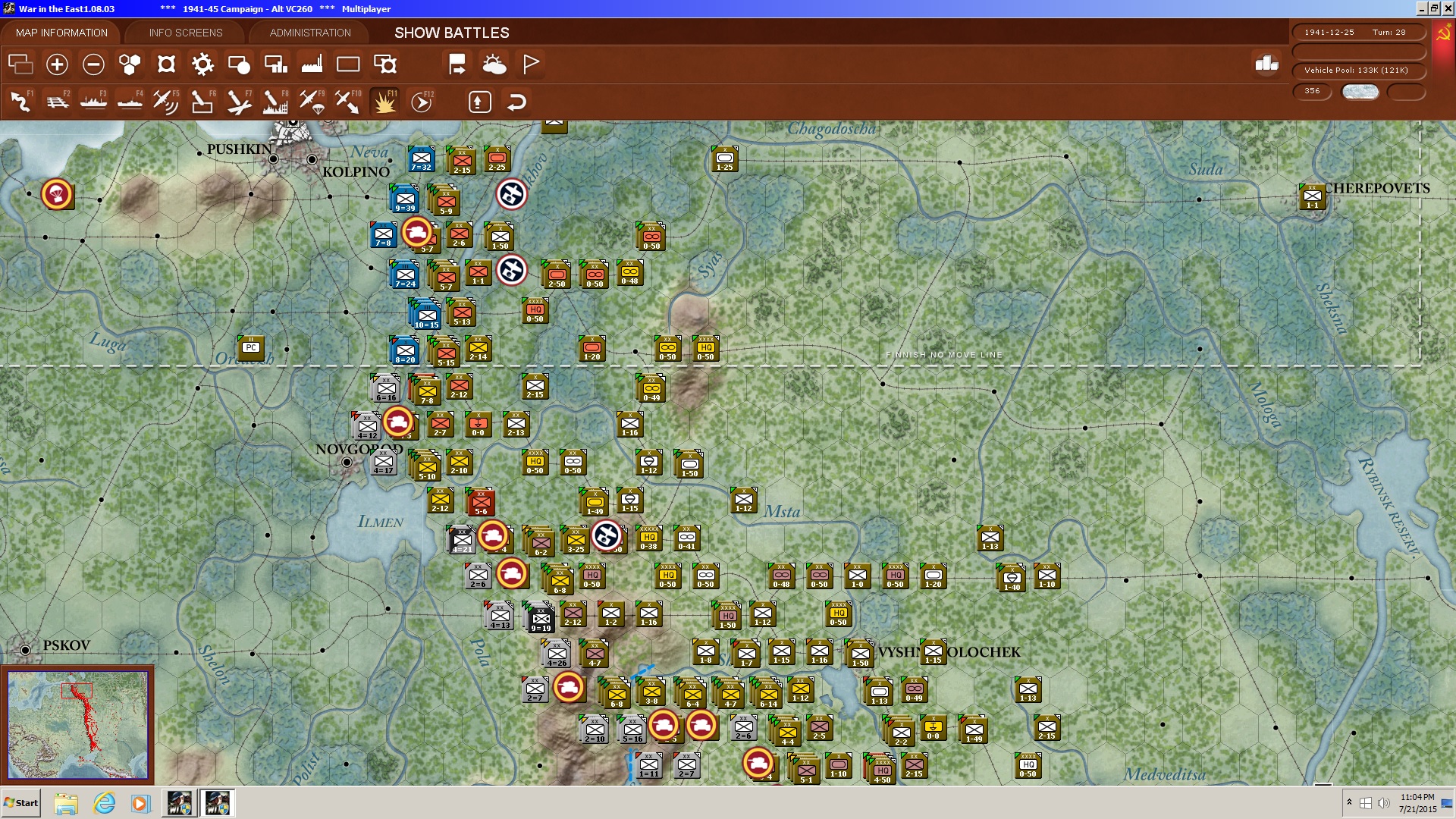This screenshot has height=819, width=1456.
Task: Select air transport mode F9
Action: [312, 102]
